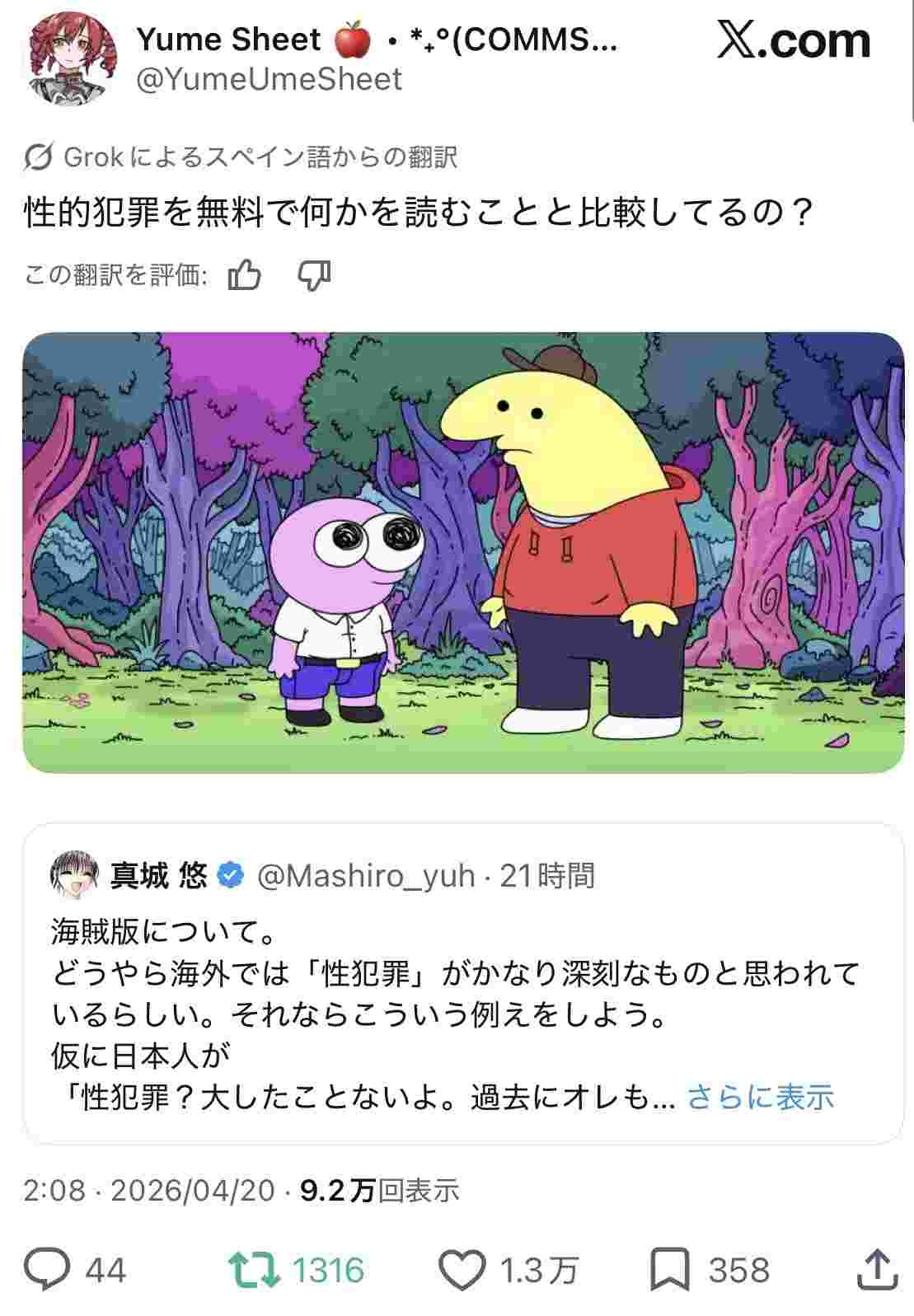The height and width of the screenshot is (1316, 914).
Task: Like the post with the heart icon
Action: point(462,1270)
